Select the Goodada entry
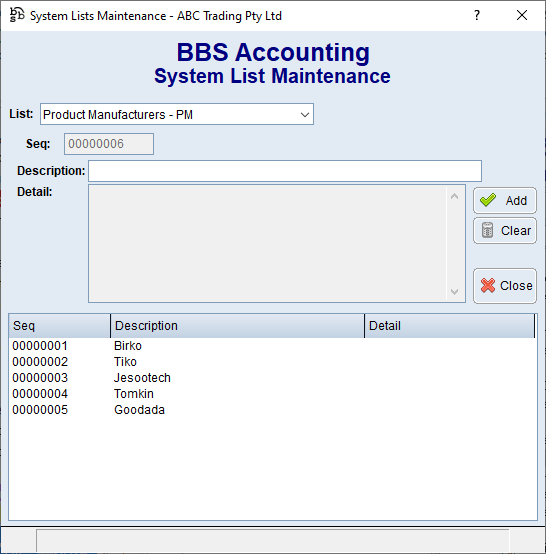546x554 pixels. point(139,410)
